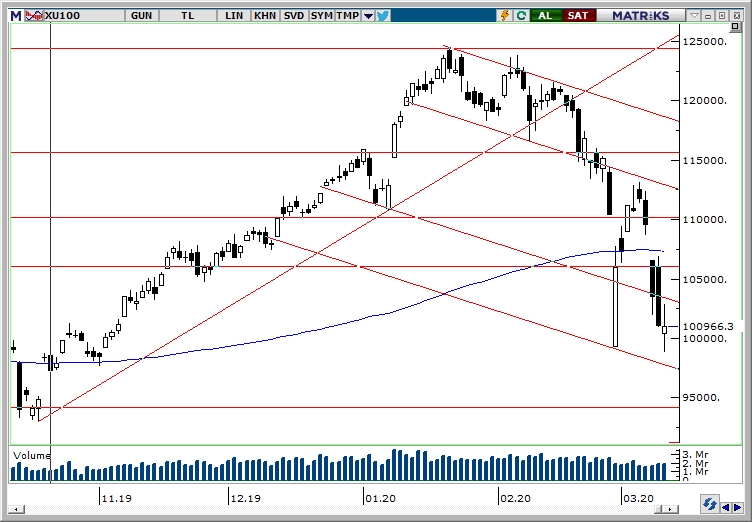Viewport: 752px width, 522px height.
Task: Click the 125000 price axis label
Action: [x=704, y=41]
